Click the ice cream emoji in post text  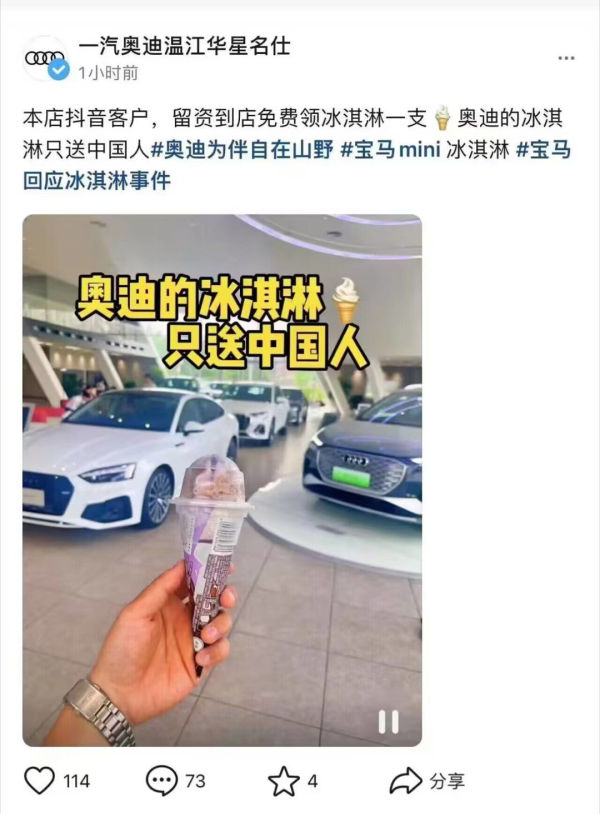[442, 117]
